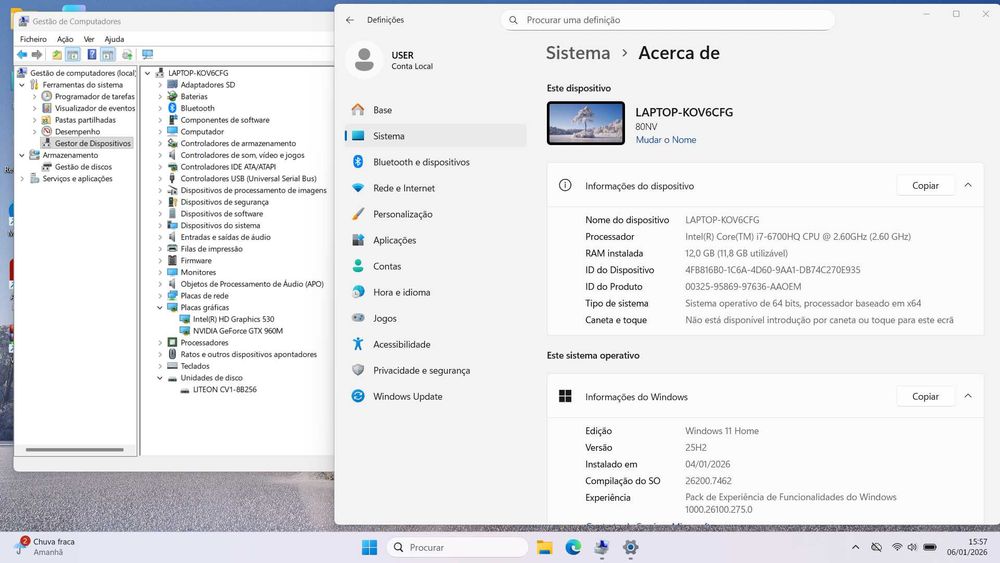Open the Chuva fraca weather widget

(45, 546)
